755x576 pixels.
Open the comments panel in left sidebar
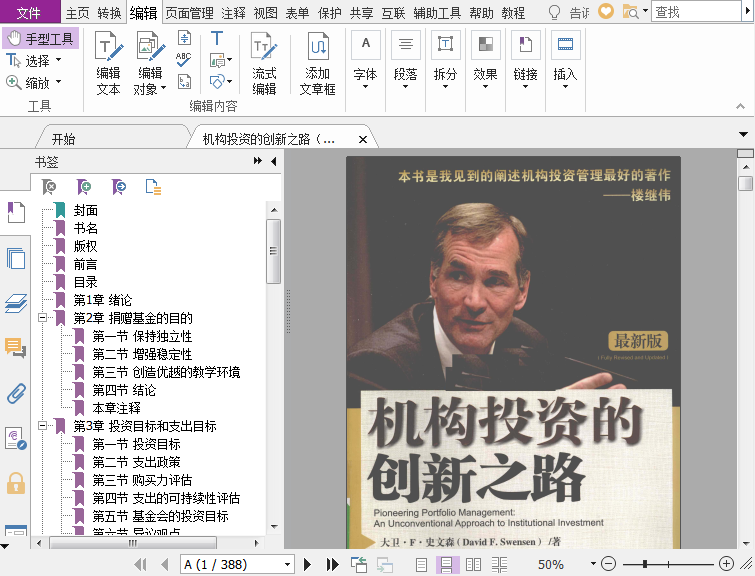(x=15, y=347)
